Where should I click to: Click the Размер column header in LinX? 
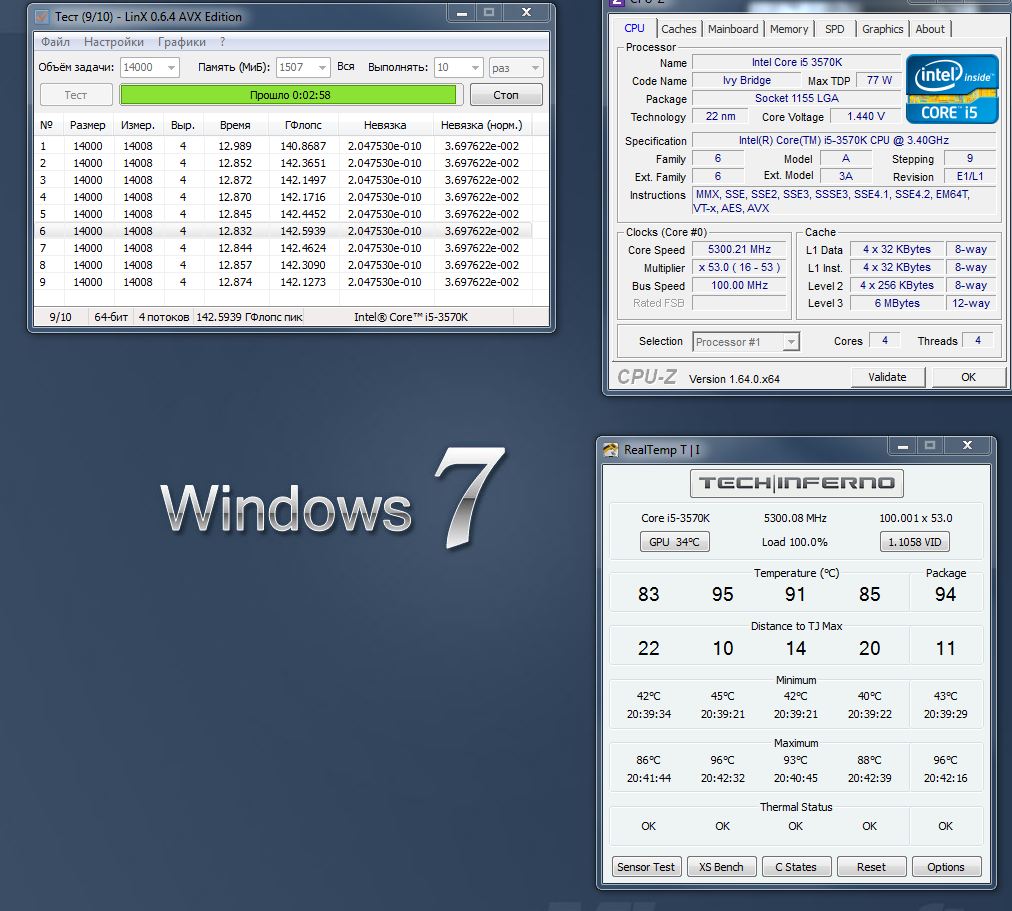point(88,125)
